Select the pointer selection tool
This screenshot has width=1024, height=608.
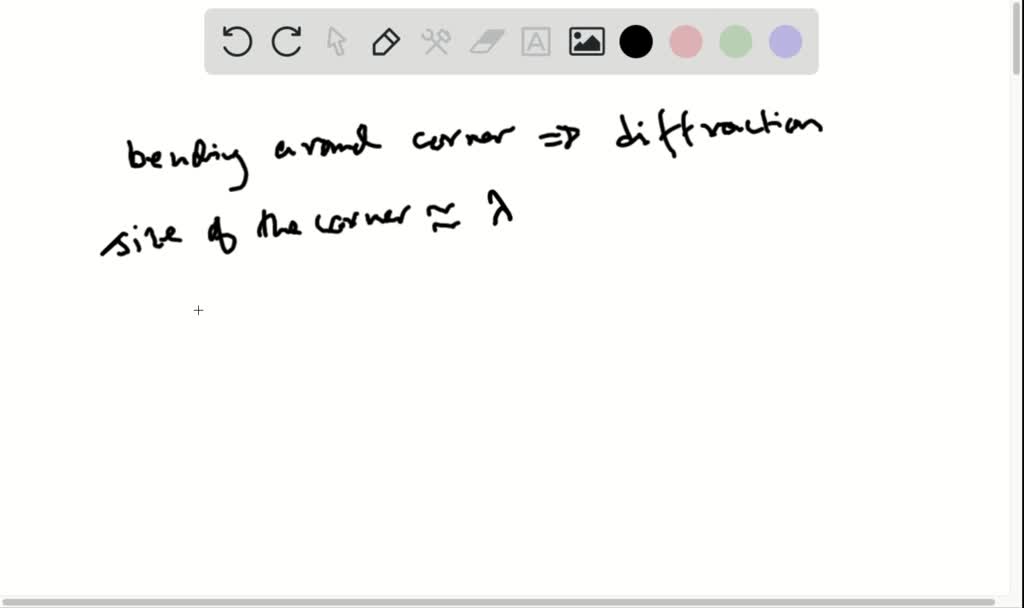click(336, 42)
